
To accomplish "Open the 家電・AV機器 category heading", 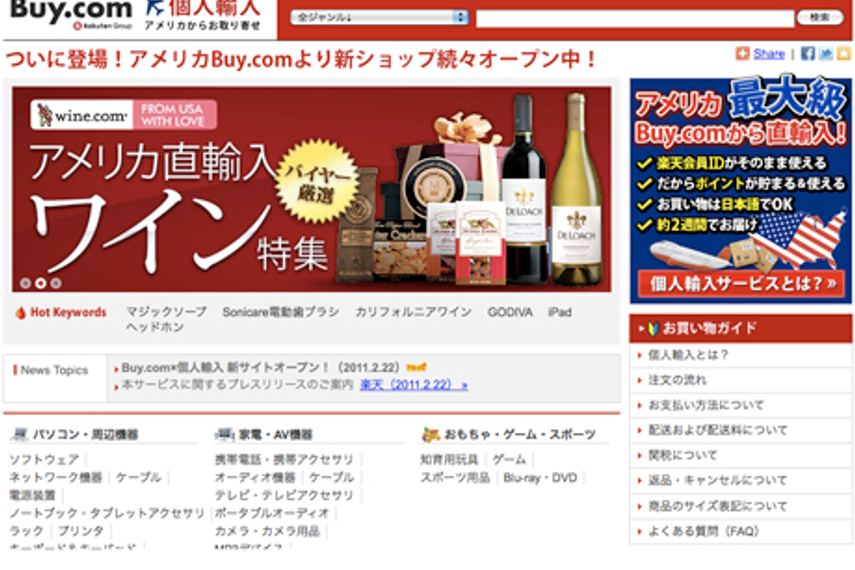I will coord(275,434).
